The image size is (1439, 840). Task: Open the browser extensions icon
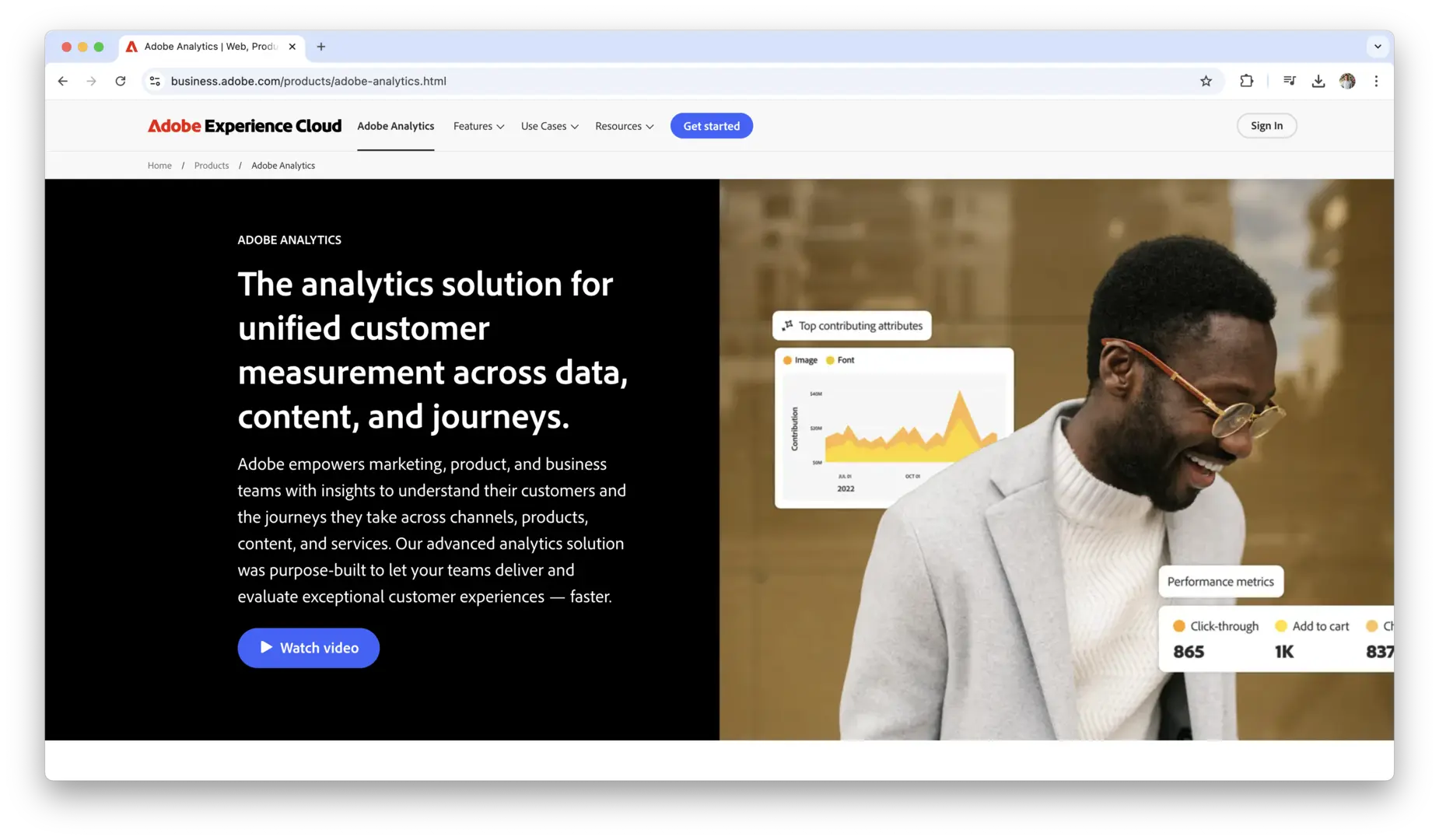click(x=1246, y=81)
